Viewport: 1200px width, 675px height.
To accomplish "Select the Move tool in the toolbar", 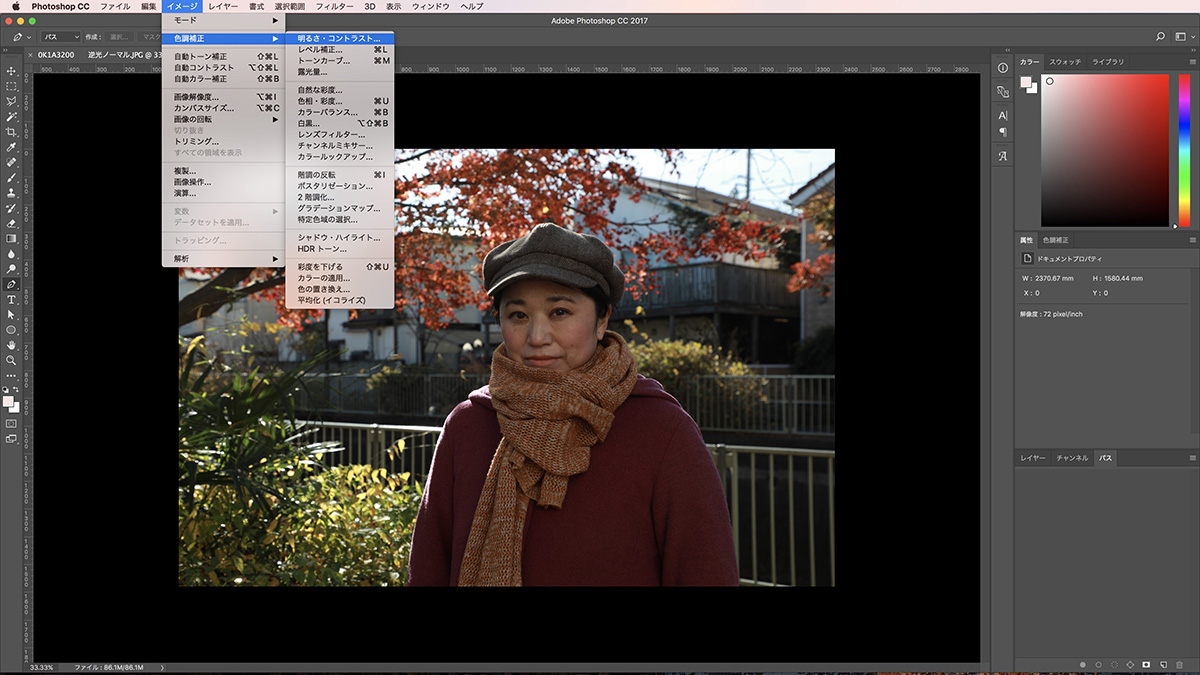I will click(x=11, y=71).
